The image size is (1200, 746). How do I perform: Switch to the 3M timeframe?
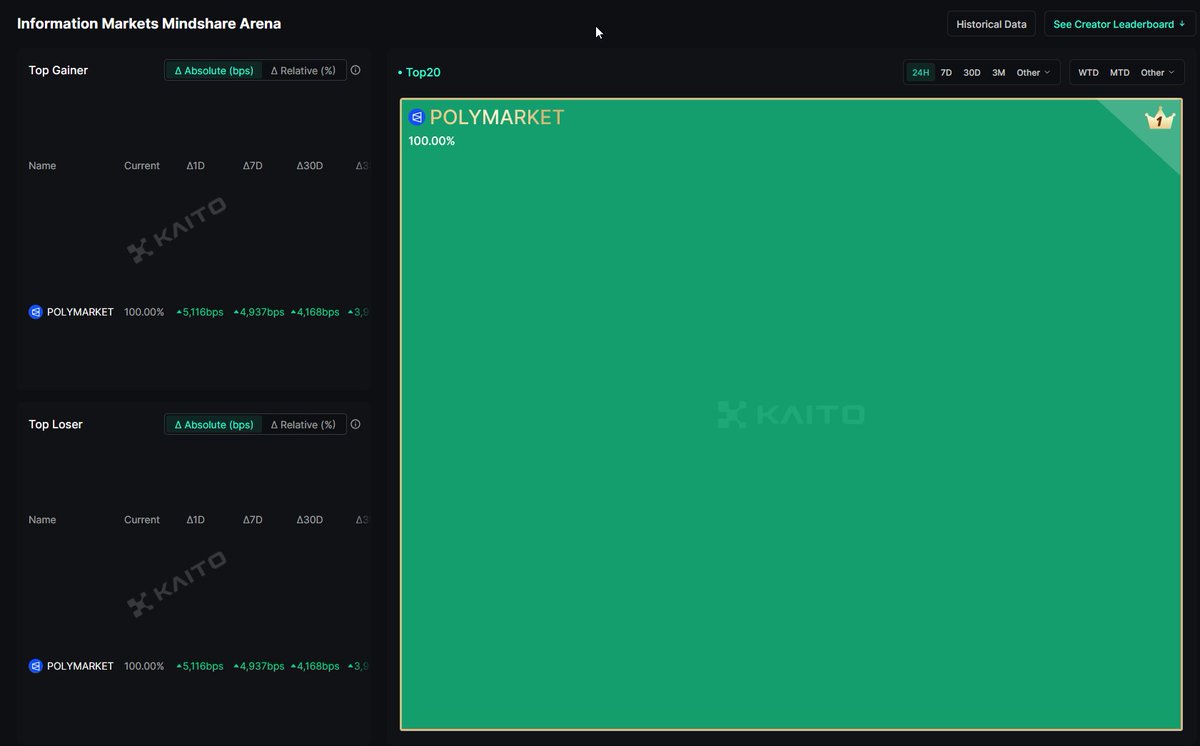tap(998, 72)
